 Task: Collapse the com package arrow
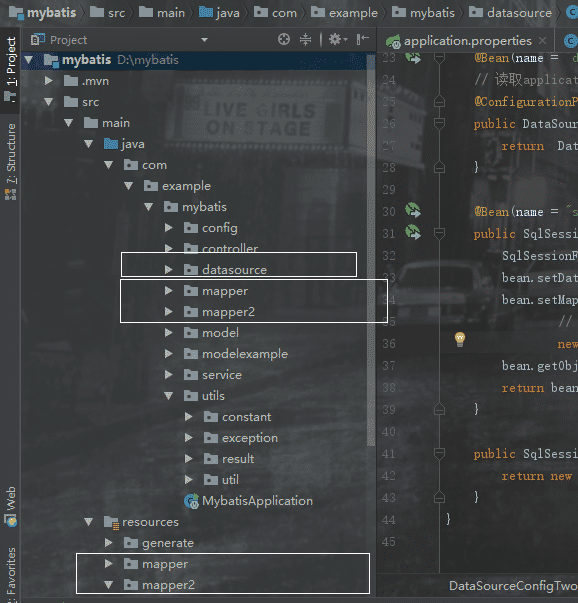click(x=108, y=165)
